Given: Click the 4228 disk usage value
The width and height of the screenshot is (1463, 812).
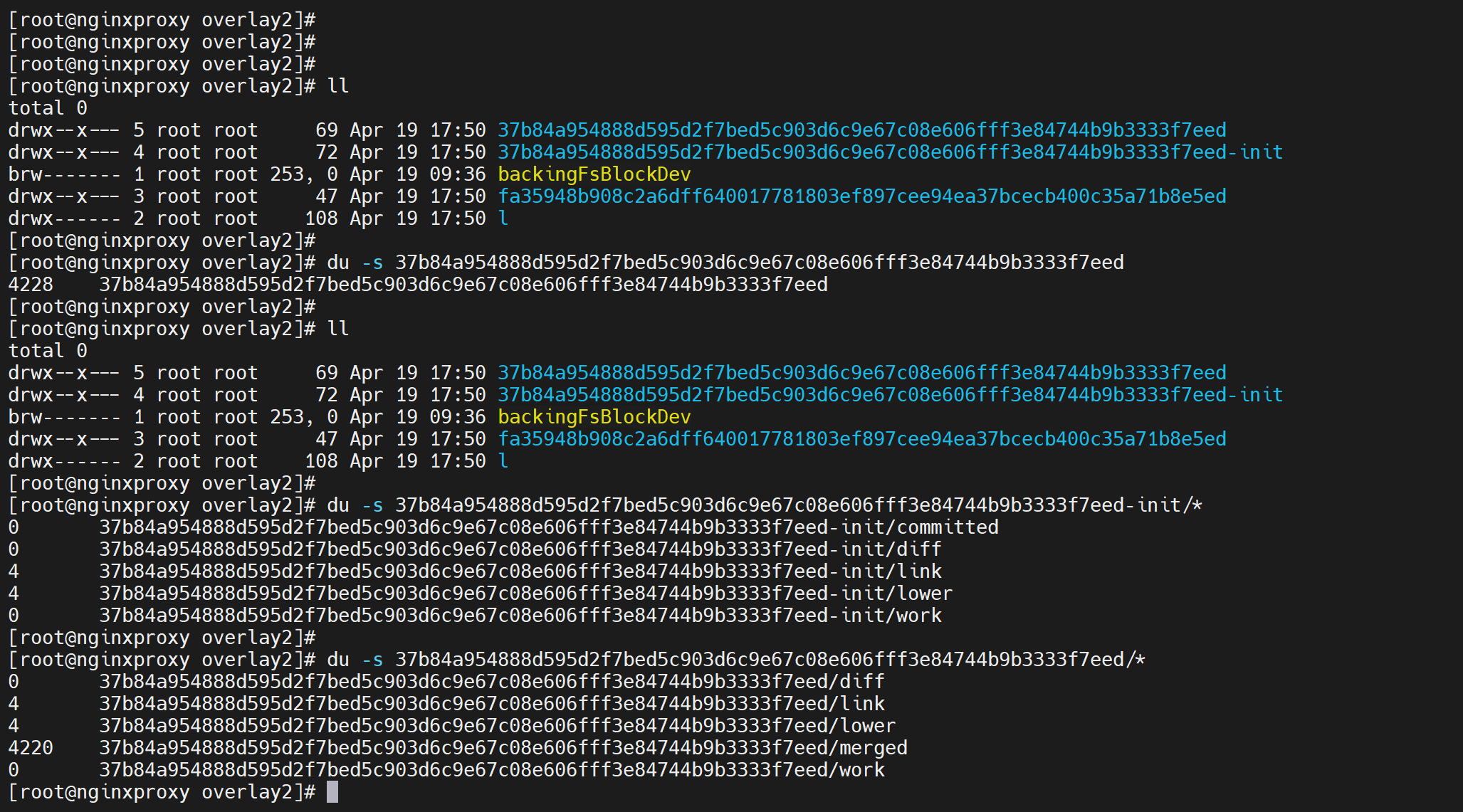Looking at the screenshot, I should click(x=31, y=285).
